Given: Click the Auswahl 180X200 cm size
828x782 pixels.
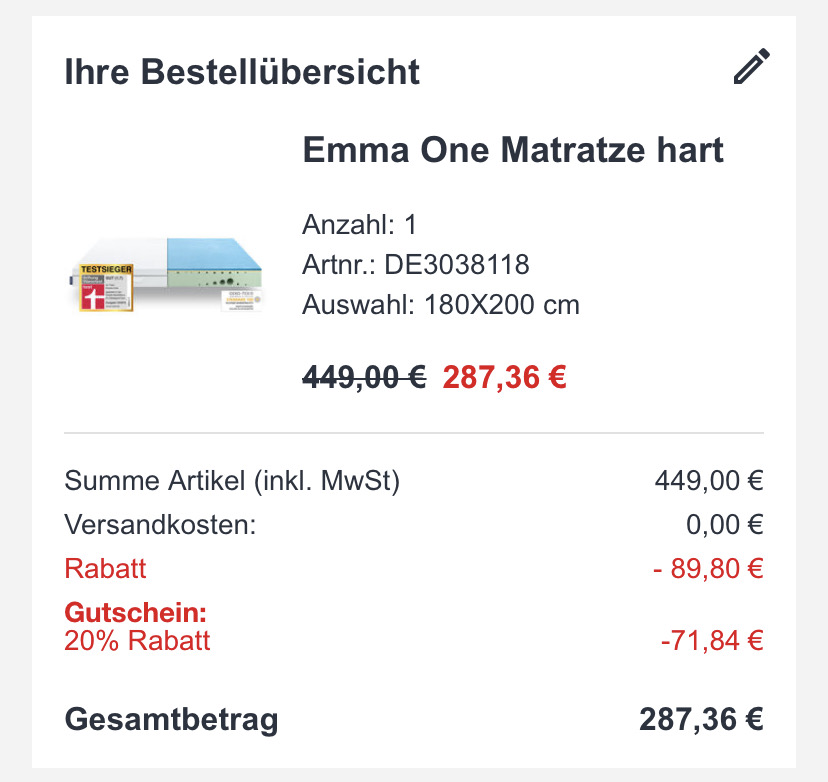Looking at the screenshot, I should (441, 305).
